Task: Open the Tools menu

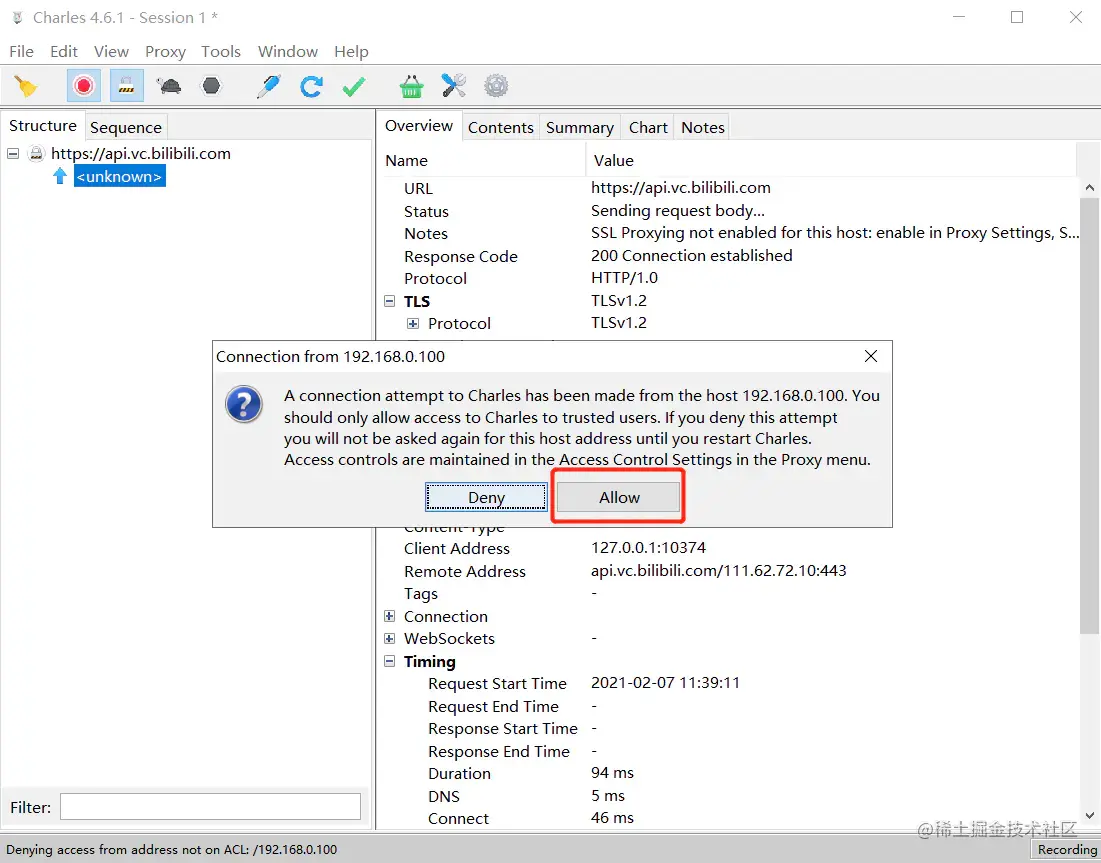Action: tap(221, 52)
